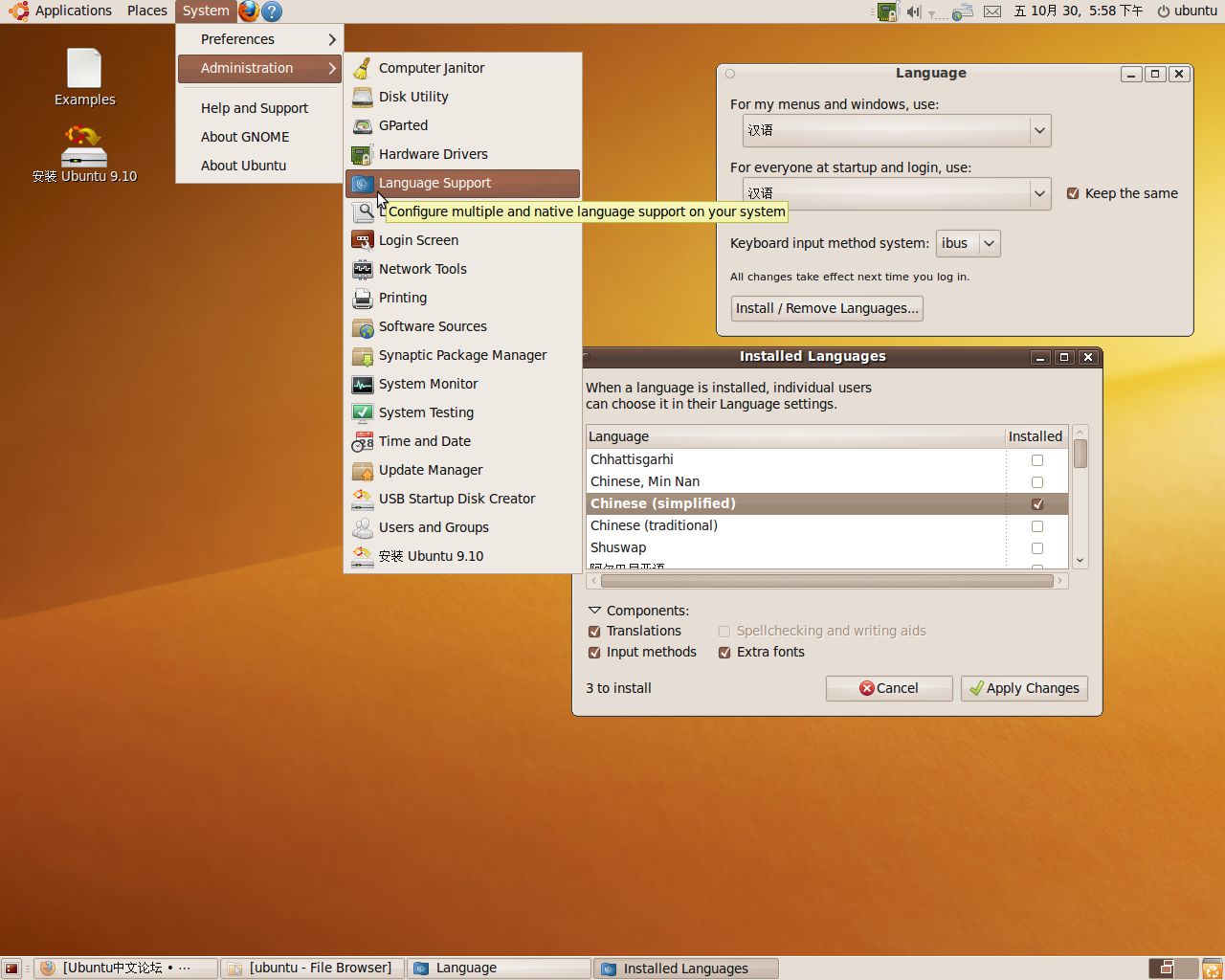
Task: Collapse the Components expander
Action: (594, 611)
